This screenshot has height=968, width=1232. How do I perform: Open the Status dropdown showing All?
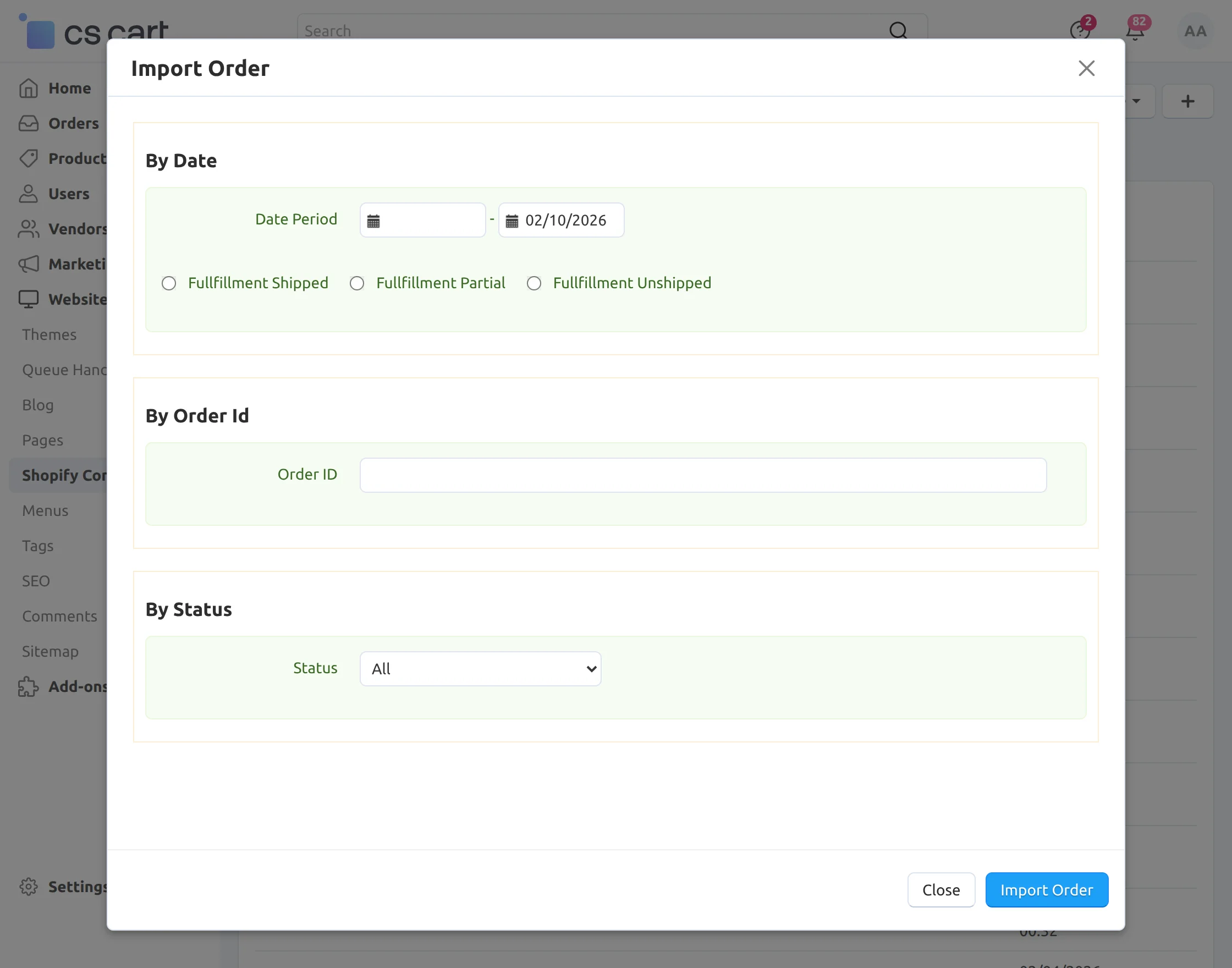pos(480,669)
